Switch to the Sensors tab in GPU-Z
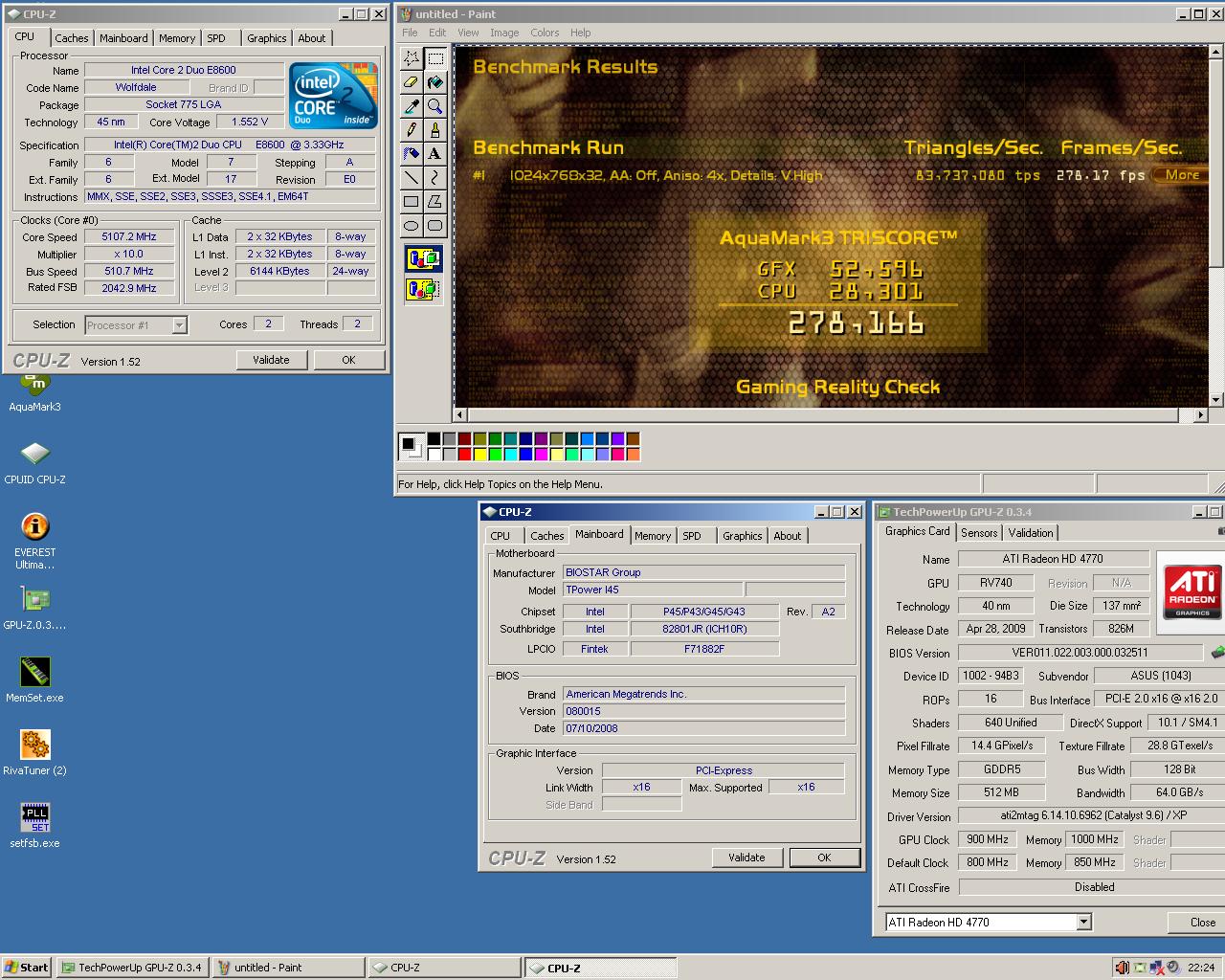 click(x=979, y=533)
